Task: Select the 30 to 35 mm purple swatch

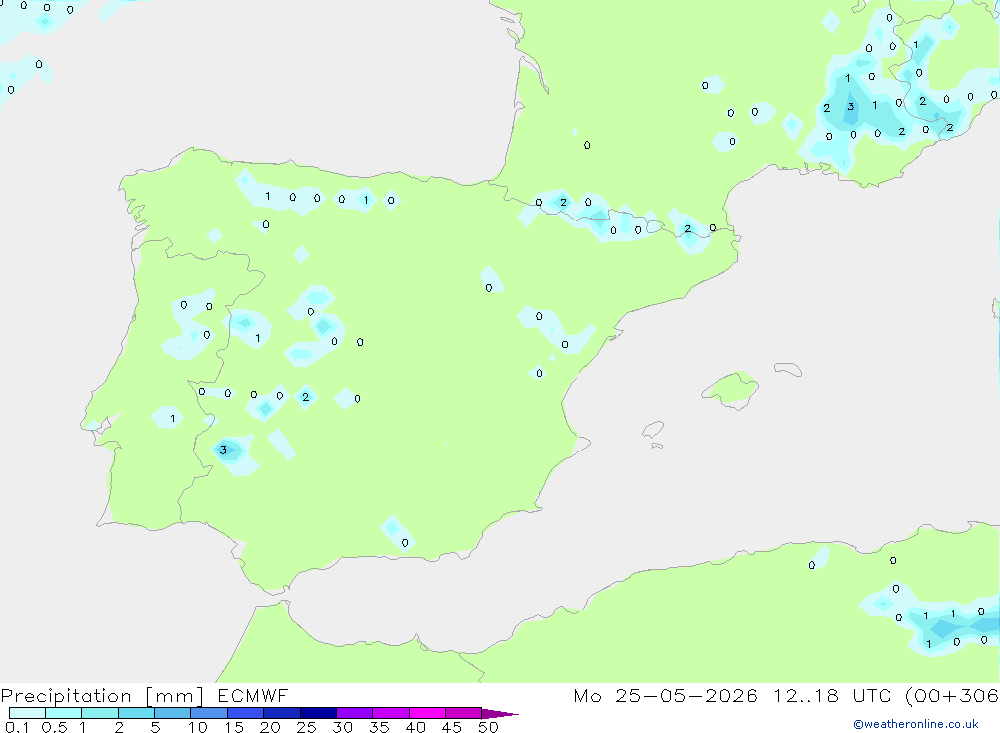Action: point(355,713)
